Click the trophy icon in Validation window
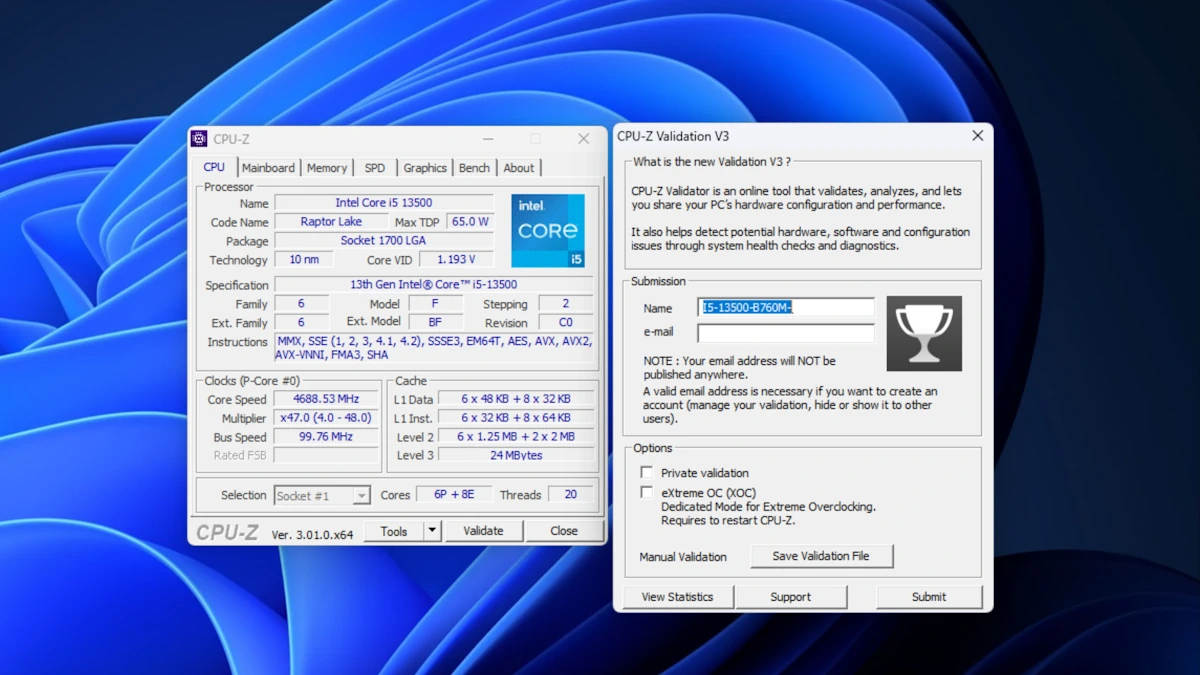Image resolution: width=1200 pixels, height=675 pixels. coord(924,333)
